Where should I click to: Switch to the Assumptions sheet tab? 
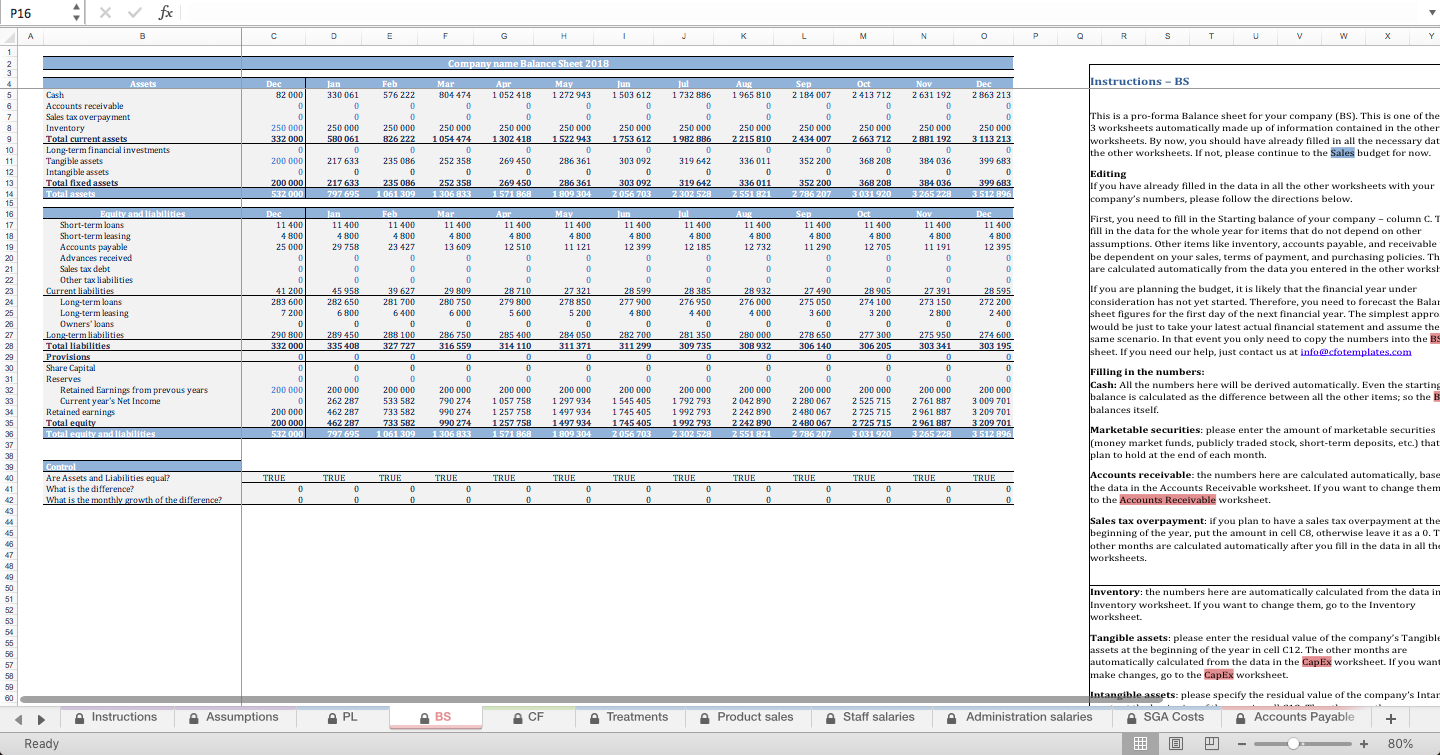coord(233,717)
